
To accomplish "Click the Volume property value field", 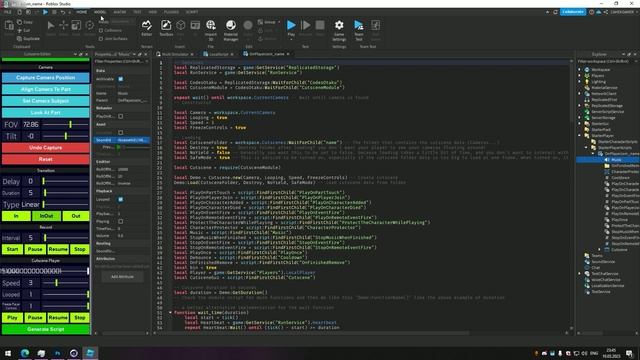I will point(133,236).
